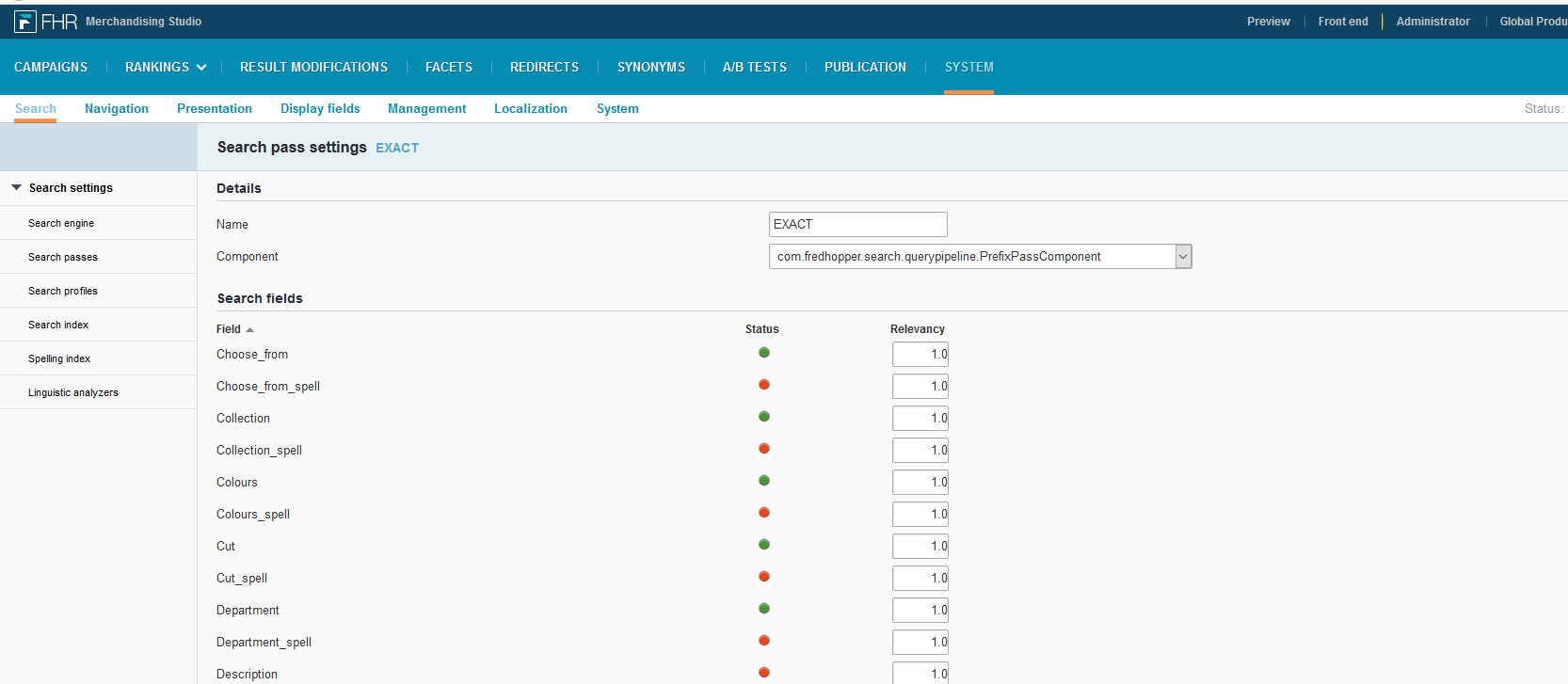This screenshot has height=684, width=1568.
Task: Click the FHR logo icon
Action: 25,21
